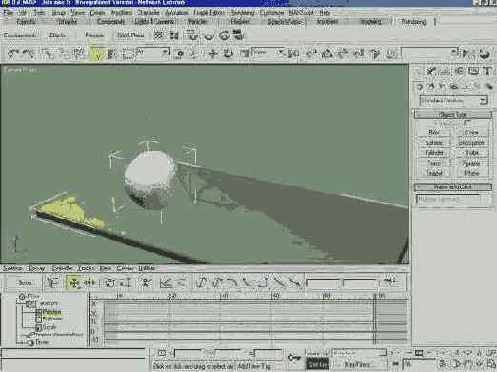
Task: Click the Box primitive button
Action: (x=434, y=132)
